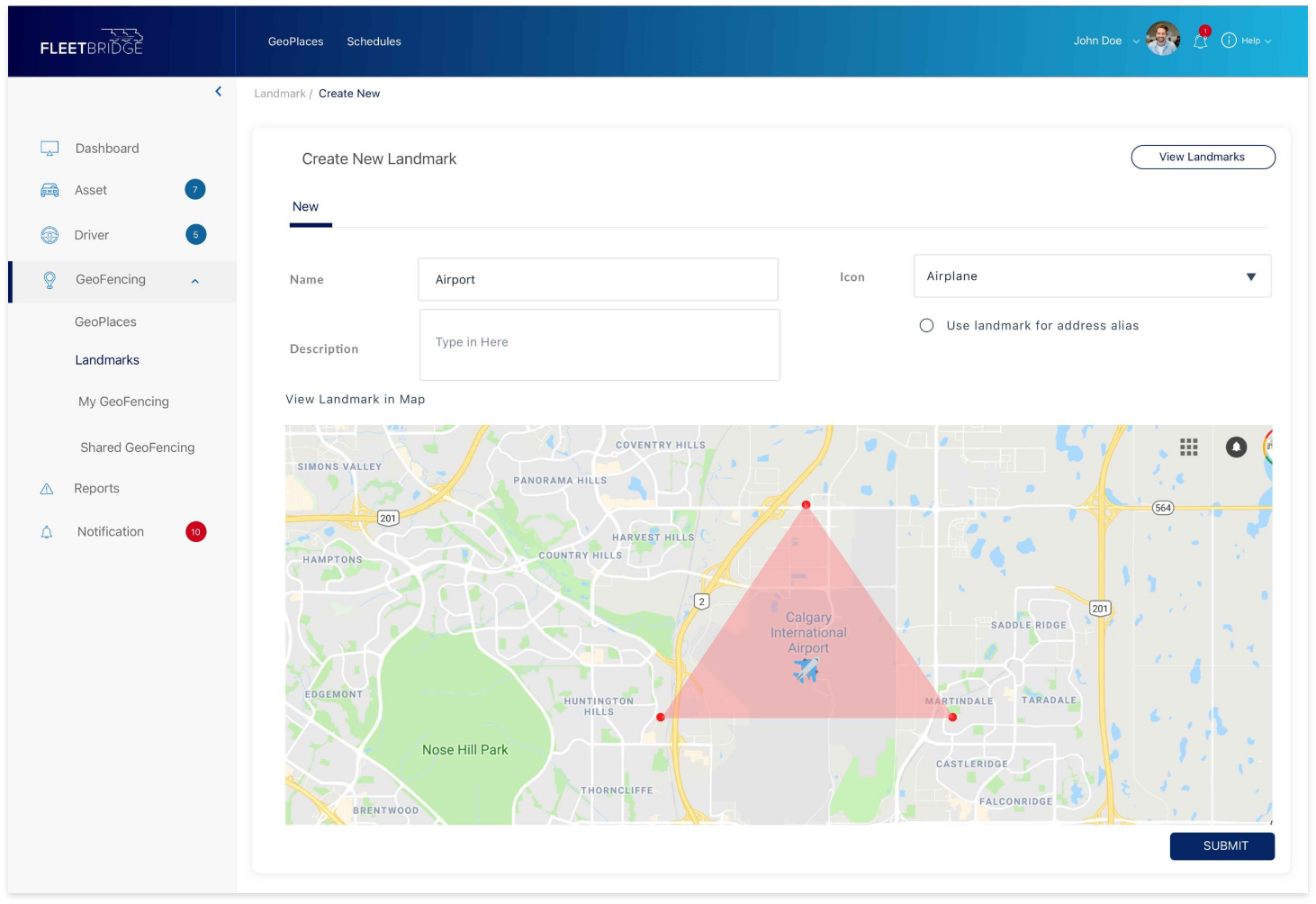Screen dimensions: 1316x904
Task: Click the grid apps icon on map
Action: pyautogui.click(x=1188, y=447)
